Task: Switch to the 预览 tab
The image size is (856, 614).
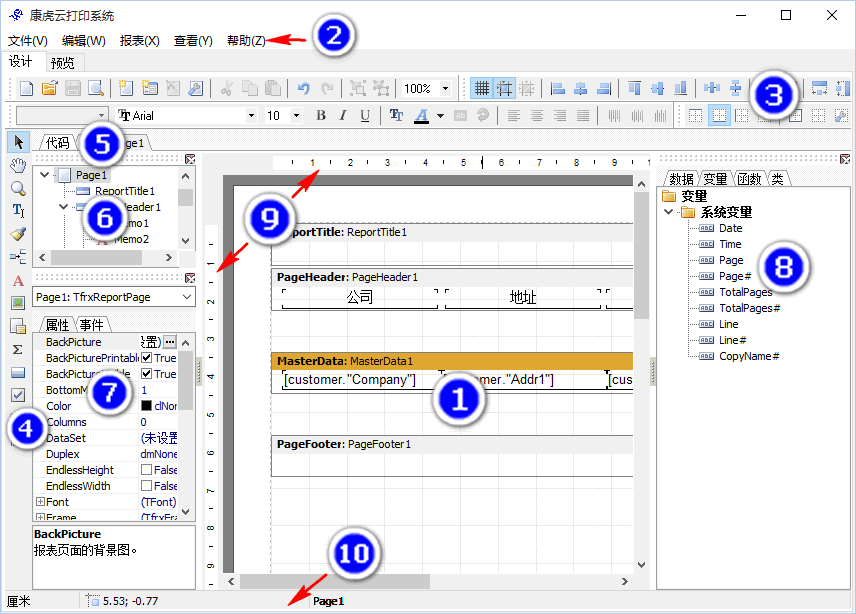Action: (x=62, y=62)
